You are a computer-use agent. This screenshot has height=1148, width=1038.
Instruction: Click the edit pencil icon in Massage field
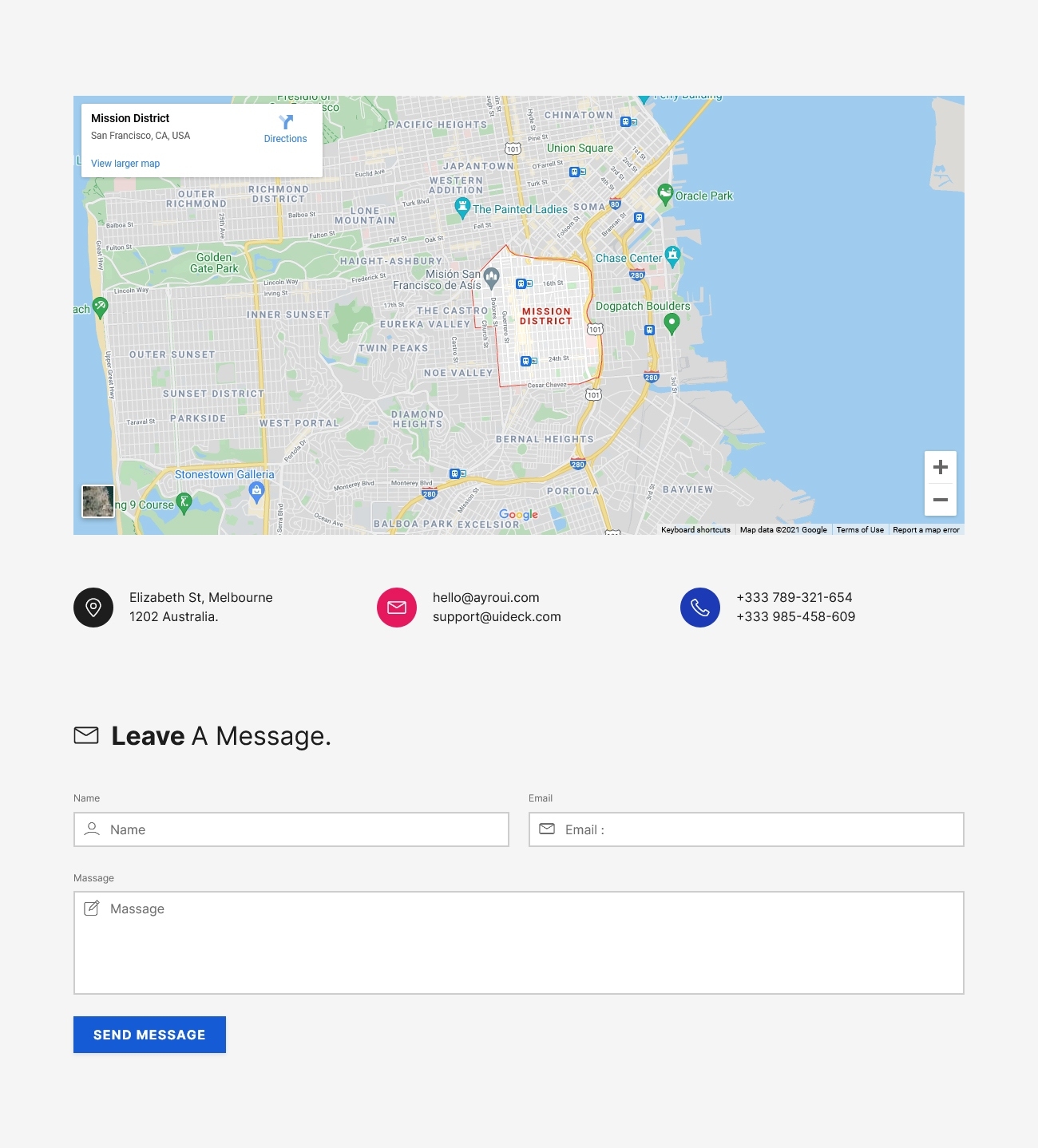click(92, 908)
